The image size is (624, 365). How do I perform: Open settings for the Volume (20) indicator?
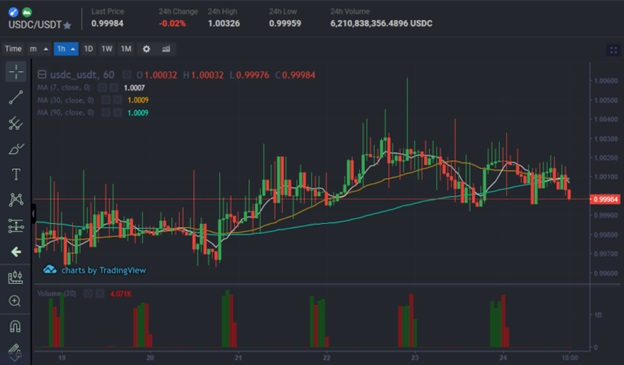88,294
